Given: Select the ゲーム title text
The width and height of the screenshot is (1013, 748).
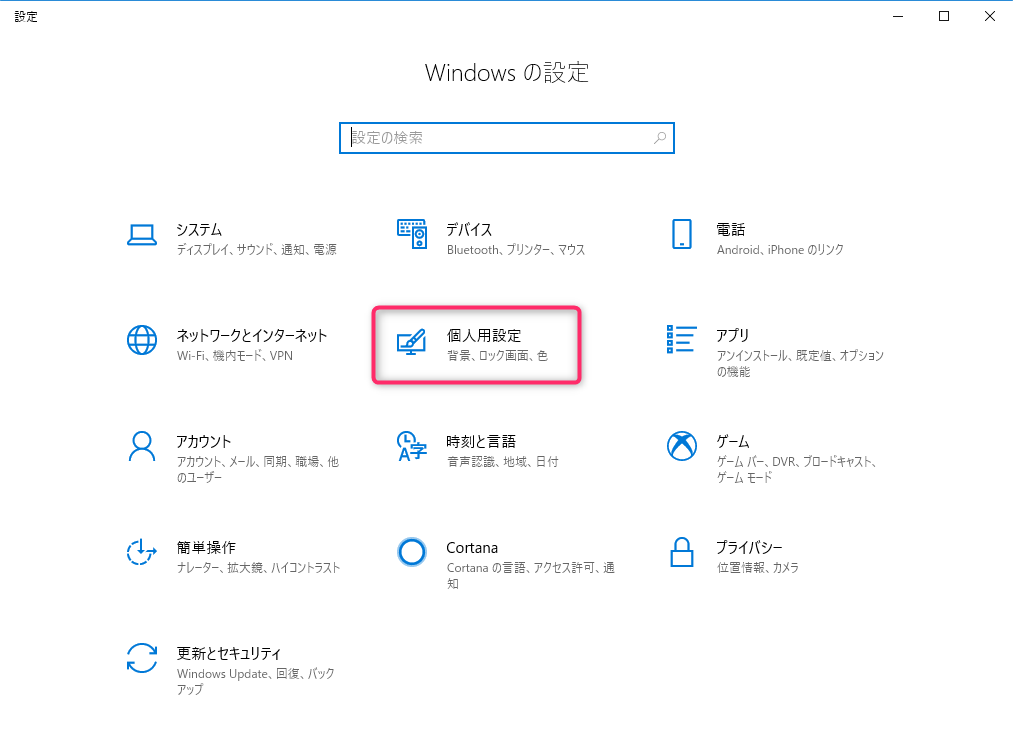Looking at the screenshot, I should point(733,441).
